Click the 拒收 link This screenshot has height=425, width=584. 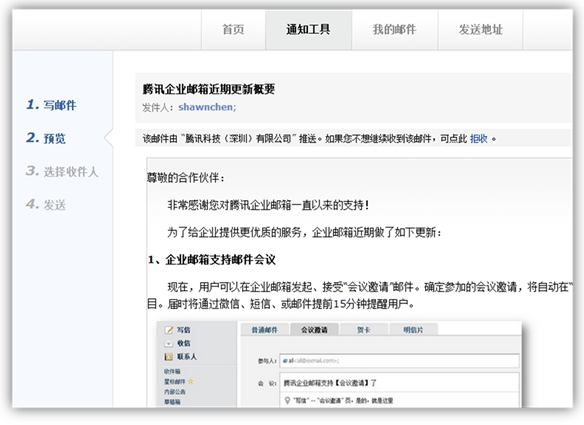click(479, 139)
